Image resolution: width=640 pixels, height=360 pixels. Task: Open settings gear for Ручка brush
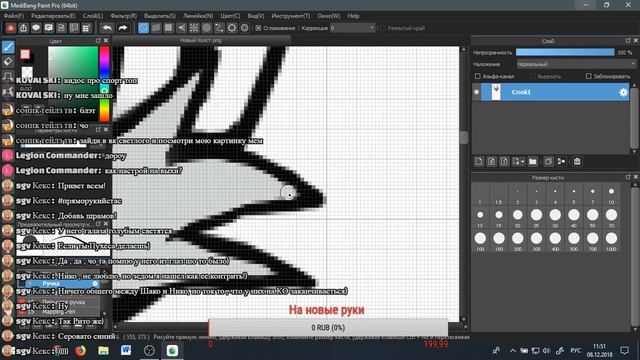(95, 283)
